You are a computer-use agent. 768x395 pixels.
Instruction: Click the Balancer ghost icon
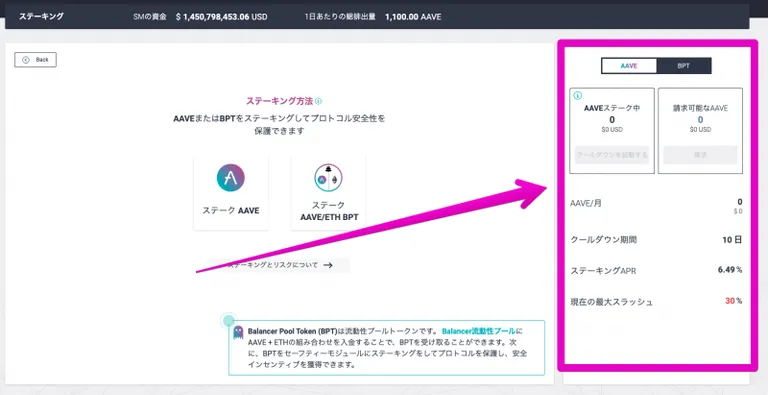pyautogui.click(x=239, y=332)
